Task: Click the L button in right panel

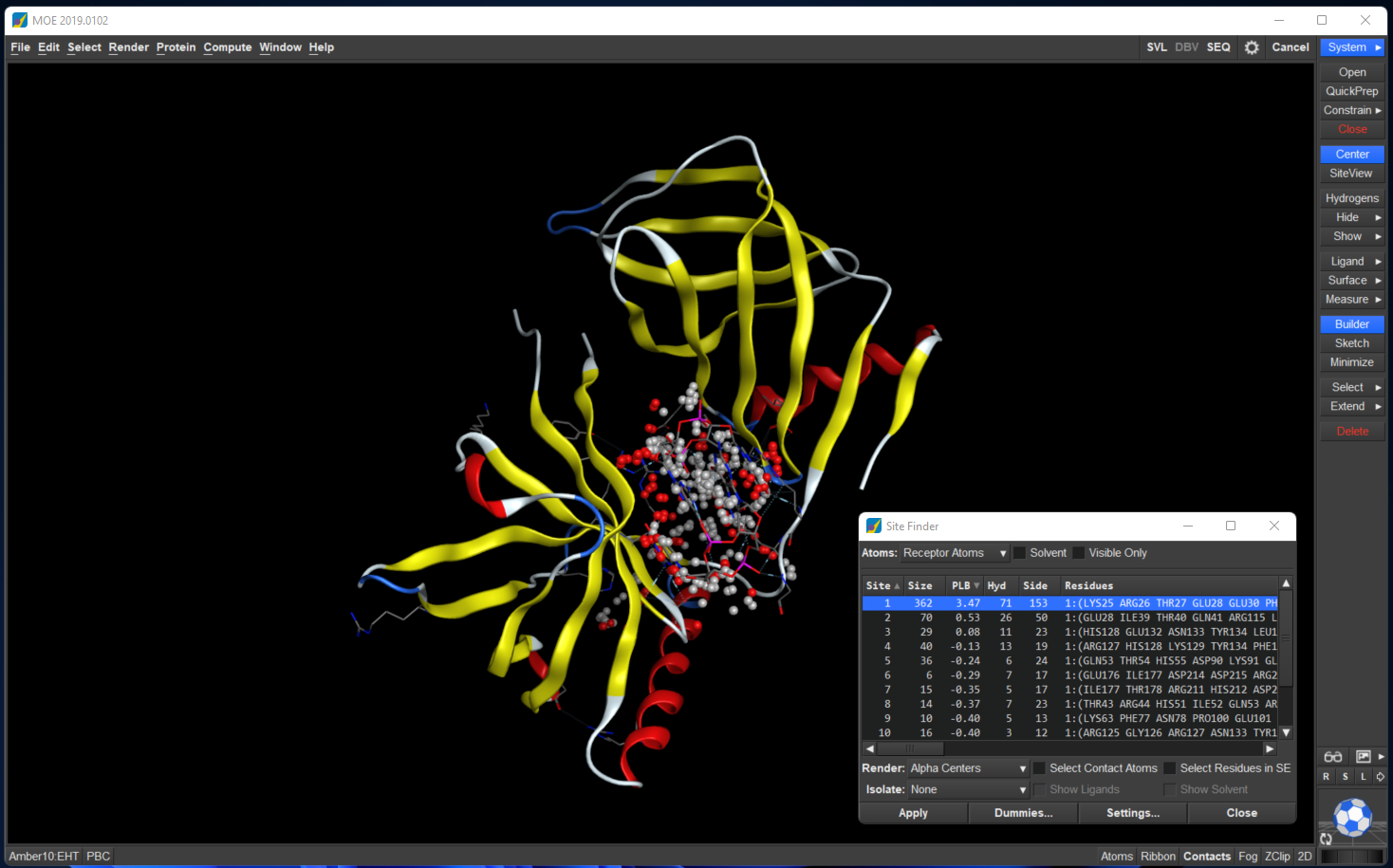Action: (x=1363, y=776)
